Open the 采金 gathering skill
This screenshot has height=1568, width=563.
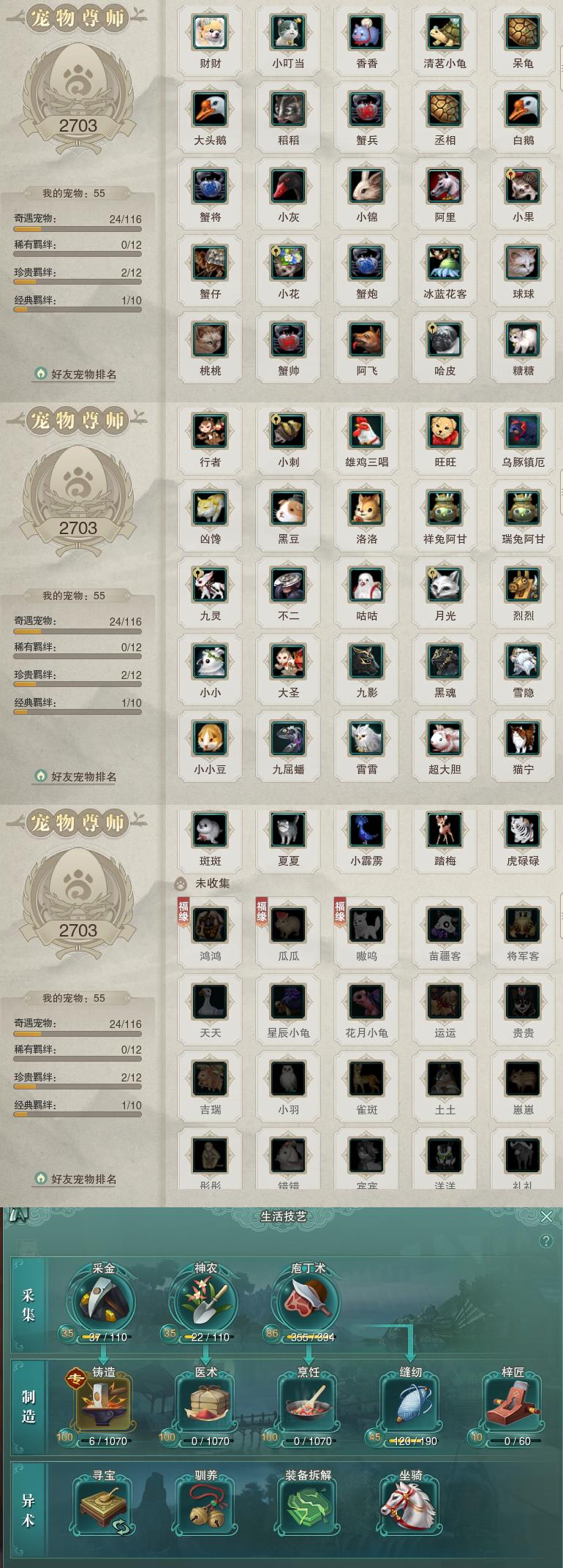[x=101, y=1303]
